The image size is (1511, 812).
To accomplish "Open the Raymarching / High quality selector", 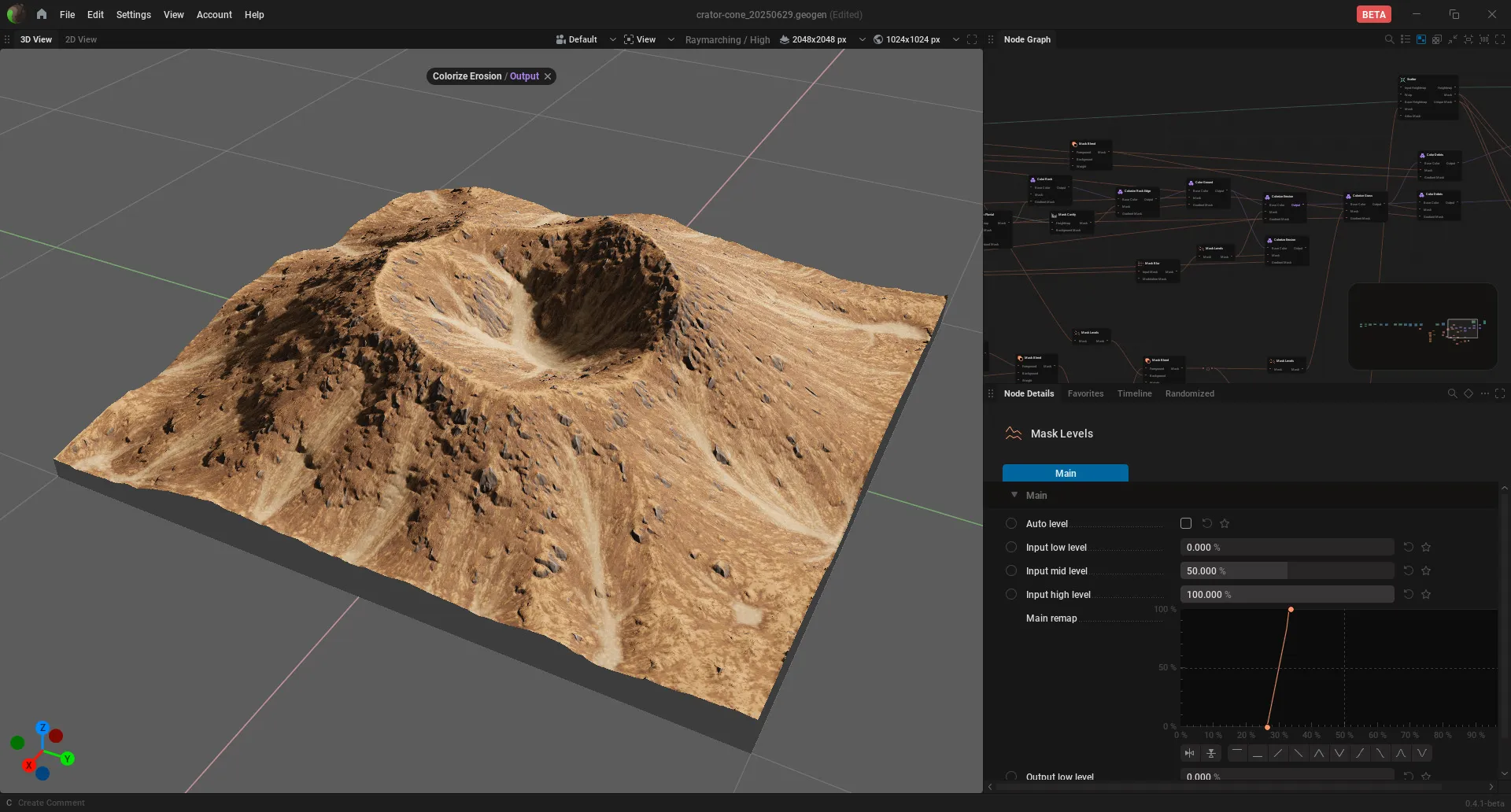I will tap(727, 39).
